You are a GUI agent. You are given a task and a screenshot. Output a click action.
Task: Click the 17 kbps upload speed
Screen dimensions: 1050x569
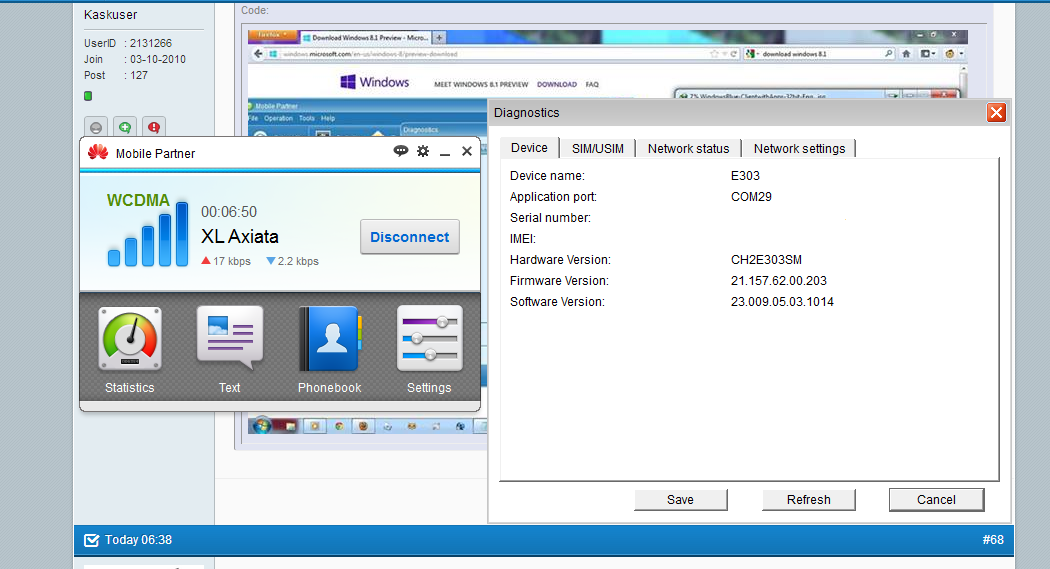tap(226, 261)
